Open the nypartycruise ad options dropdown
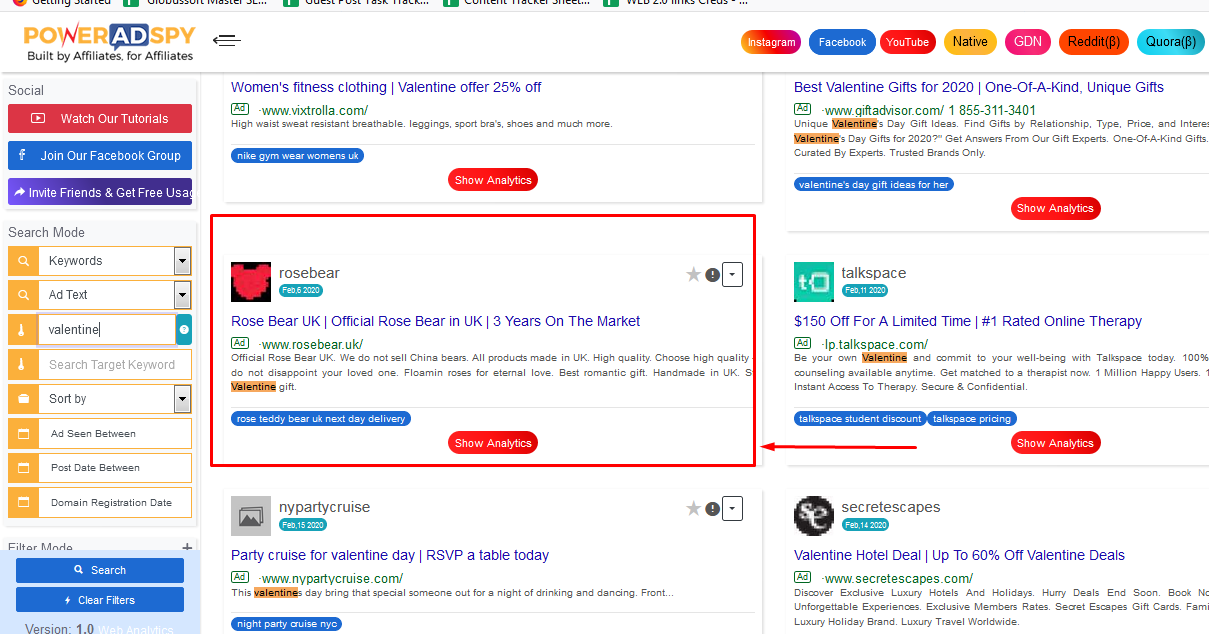The width and height of the screenshot is (1209, 634). coord(732,509)
